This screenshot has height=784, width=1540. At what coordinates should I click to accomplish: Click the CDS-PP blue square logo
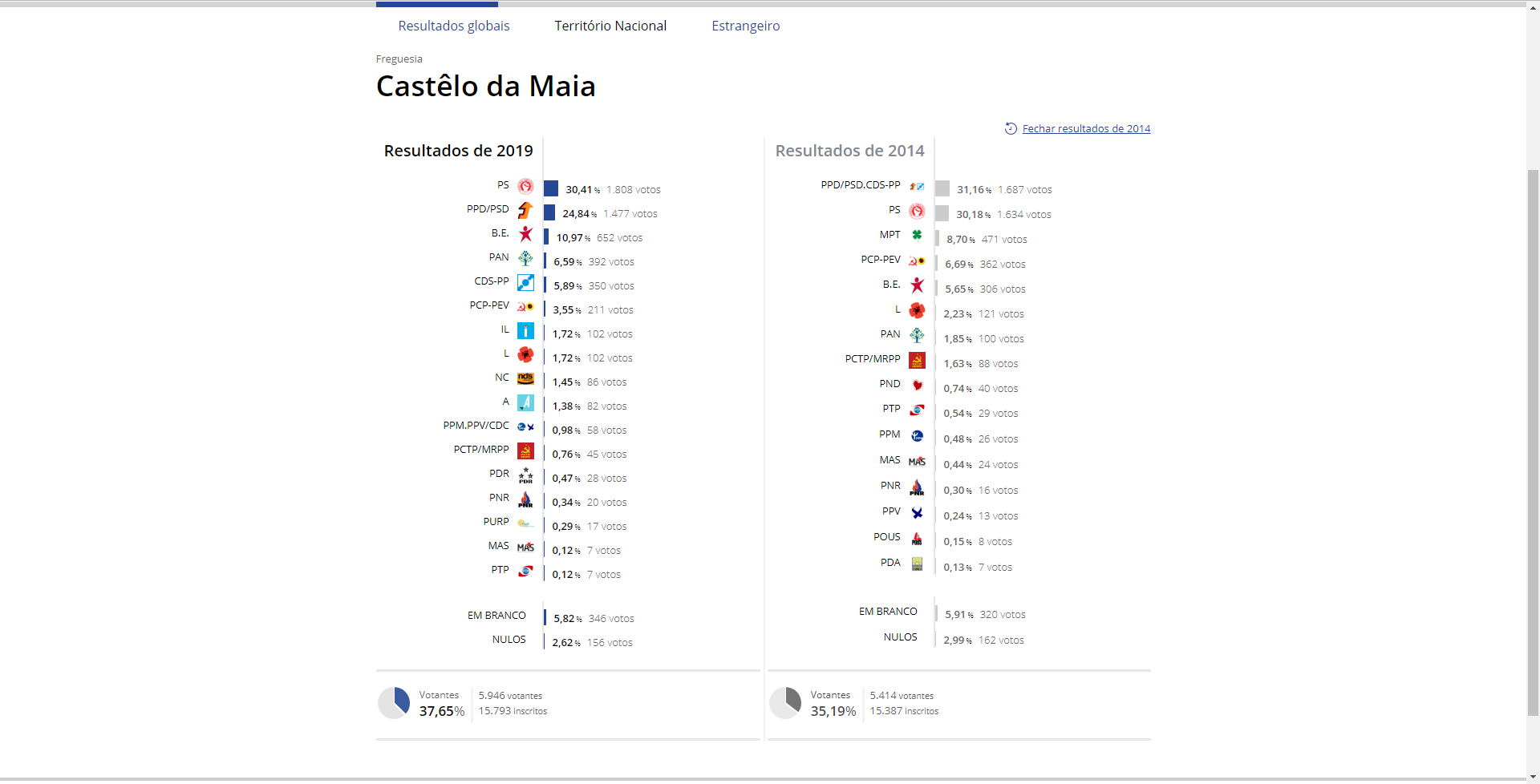point(525,282)
